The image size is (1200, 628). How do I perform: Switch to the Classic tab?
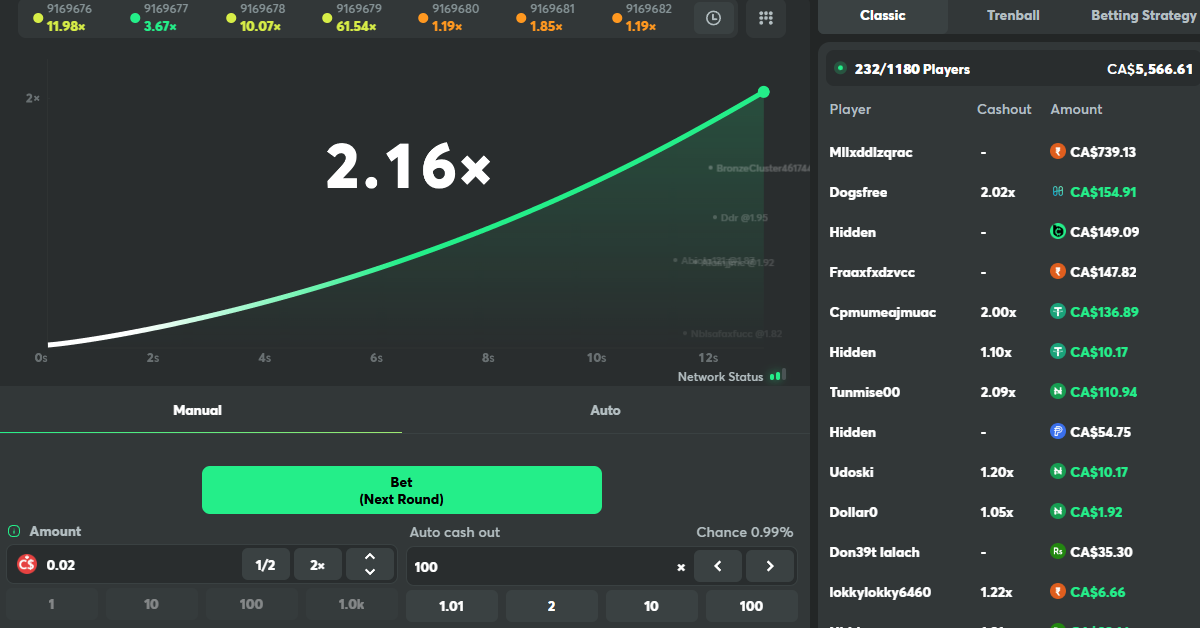pyautogui.click(x=883, y=16)
